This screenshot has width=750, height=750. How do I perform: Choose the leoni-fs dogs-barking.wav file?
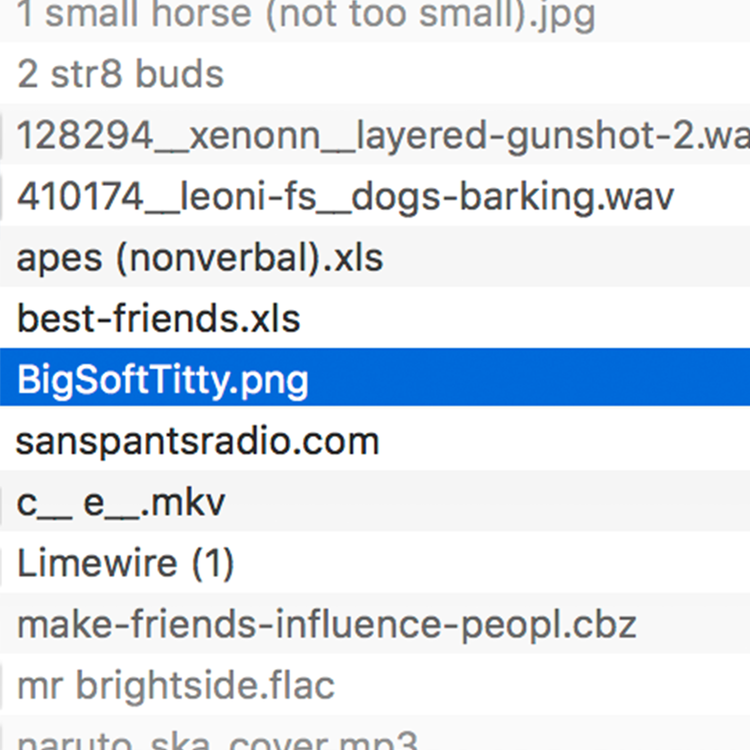[345, 197]
